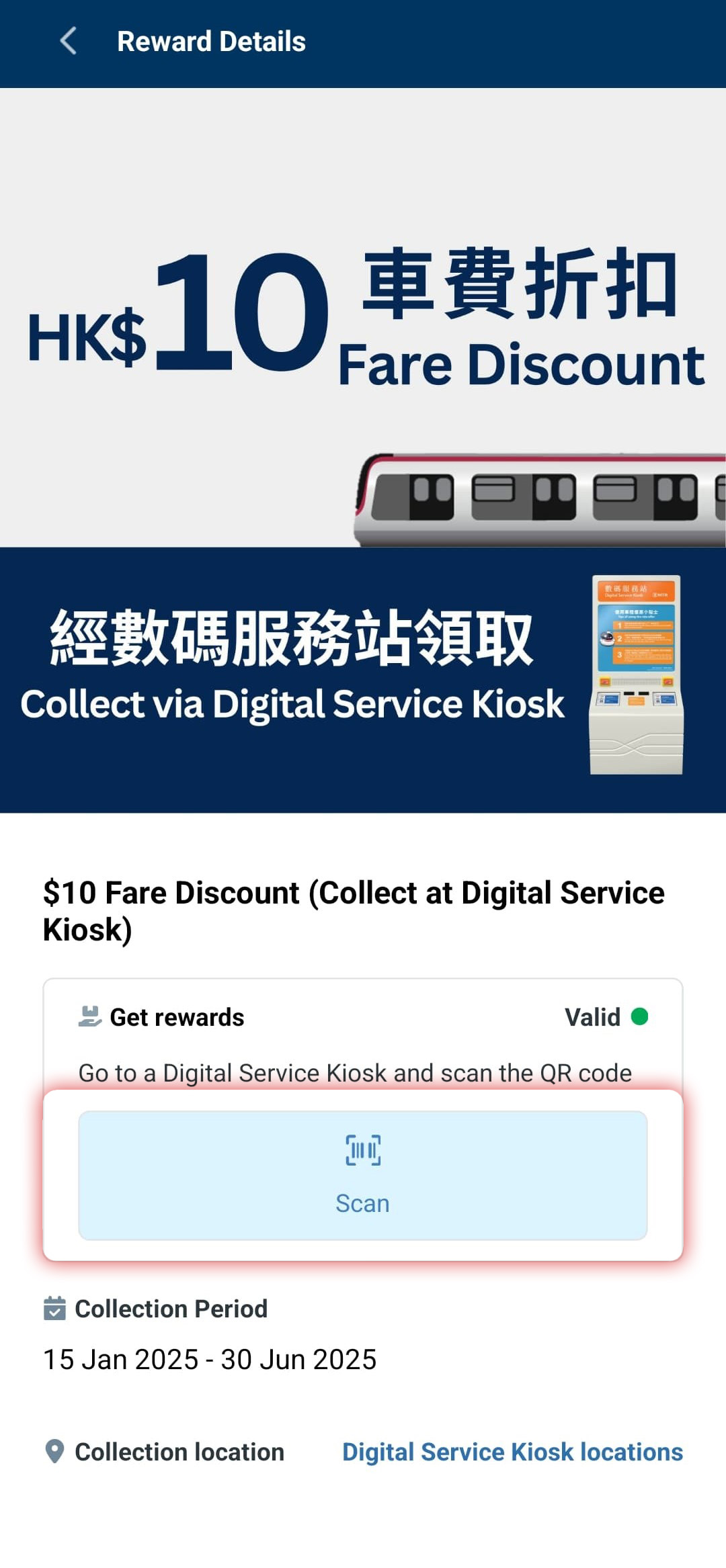This screenshot has height=1568, width=726.
Task: Tap Collect via Digital Service Kiosk banner text
Action: [x=292, y=704]
